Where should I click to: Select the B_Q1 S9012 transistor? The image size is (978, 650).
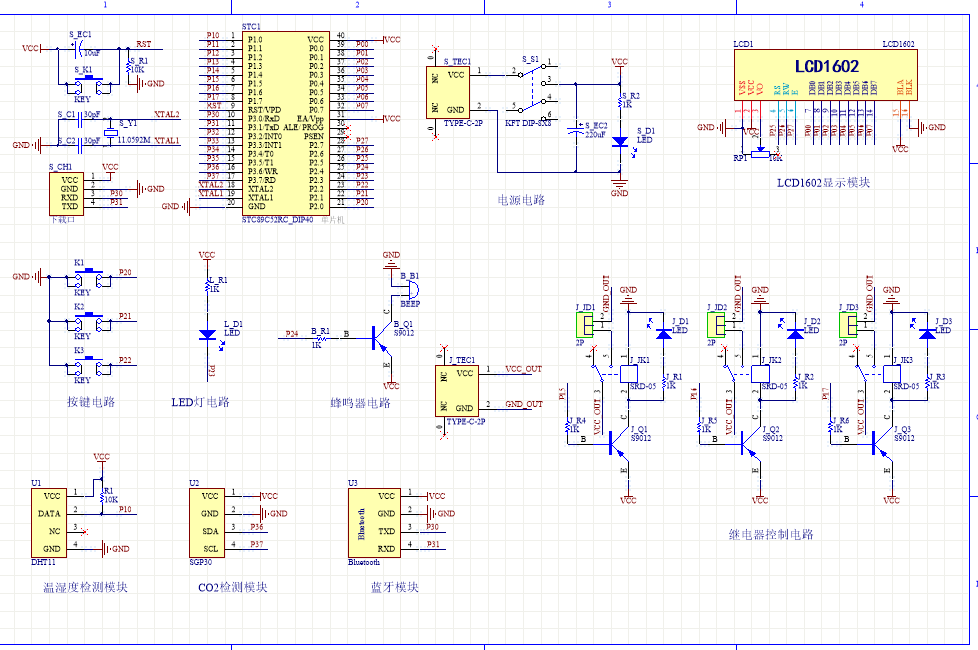coord(382,337)
